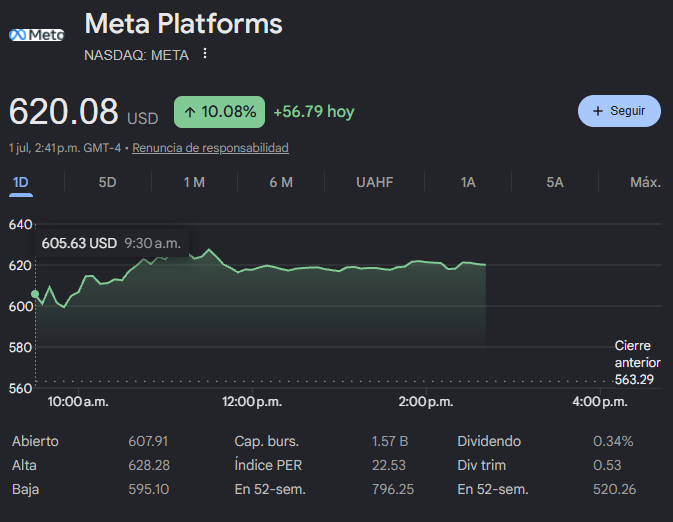This screenshot has width=673, height=522.
Task: Open the three-dot options menu beside NASDAQ: META
Action: [x=205, y=54]
